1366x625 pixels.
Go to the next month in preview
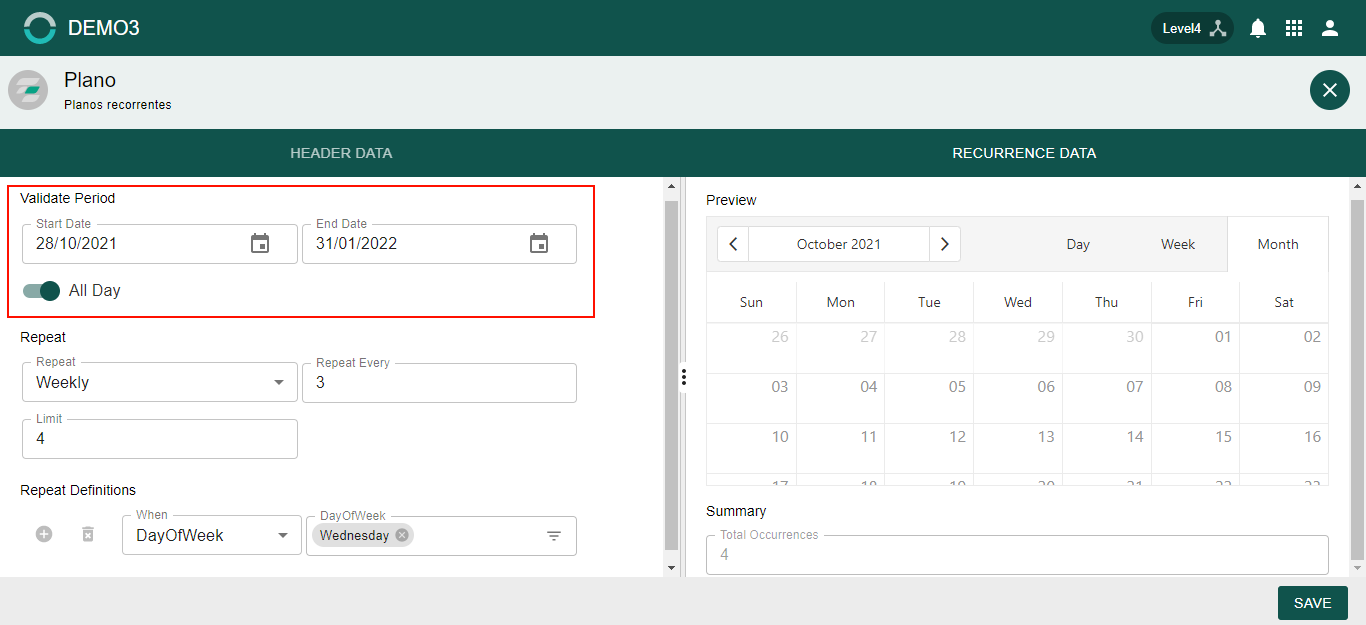(x=945, y=244)
